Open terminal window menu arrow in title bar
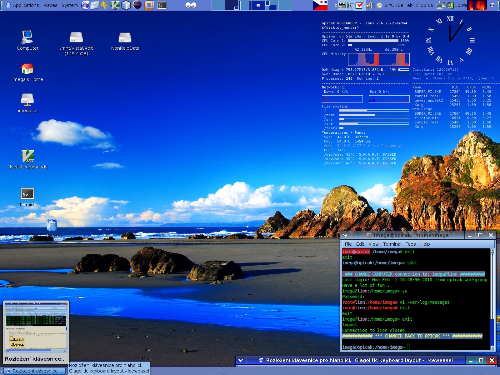 click(345, 235)
